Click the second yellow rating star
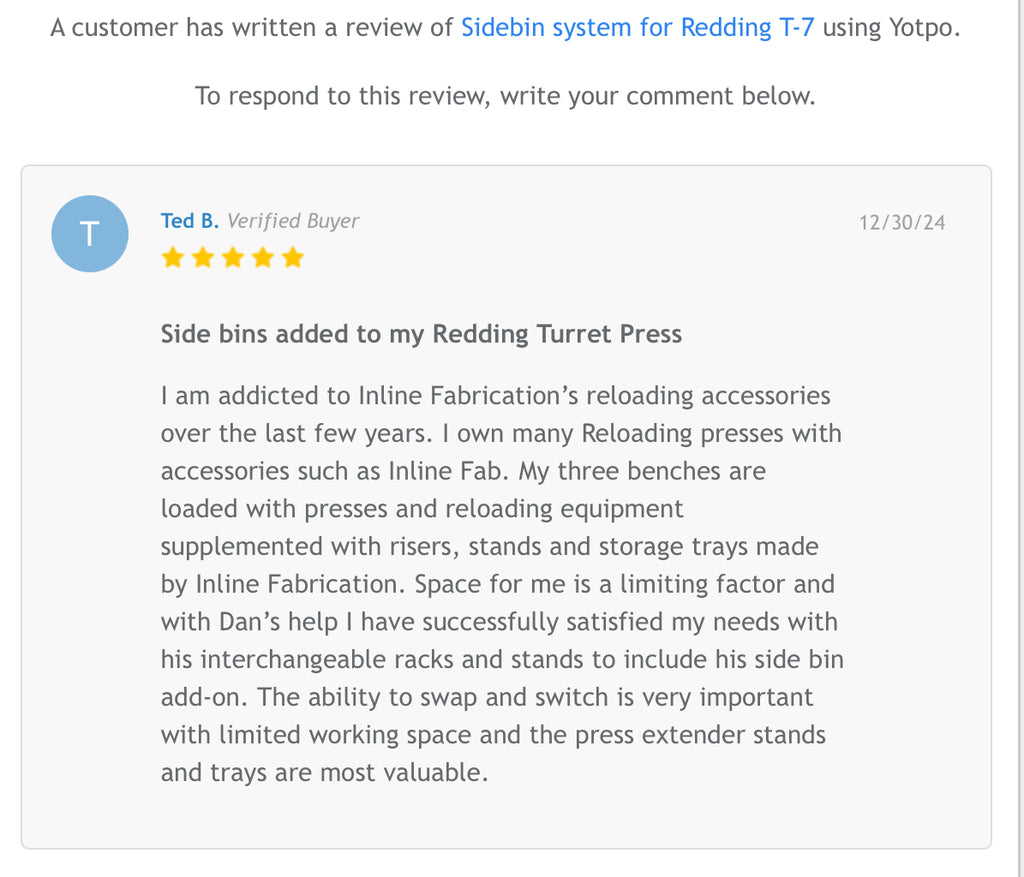 point(202,258)
